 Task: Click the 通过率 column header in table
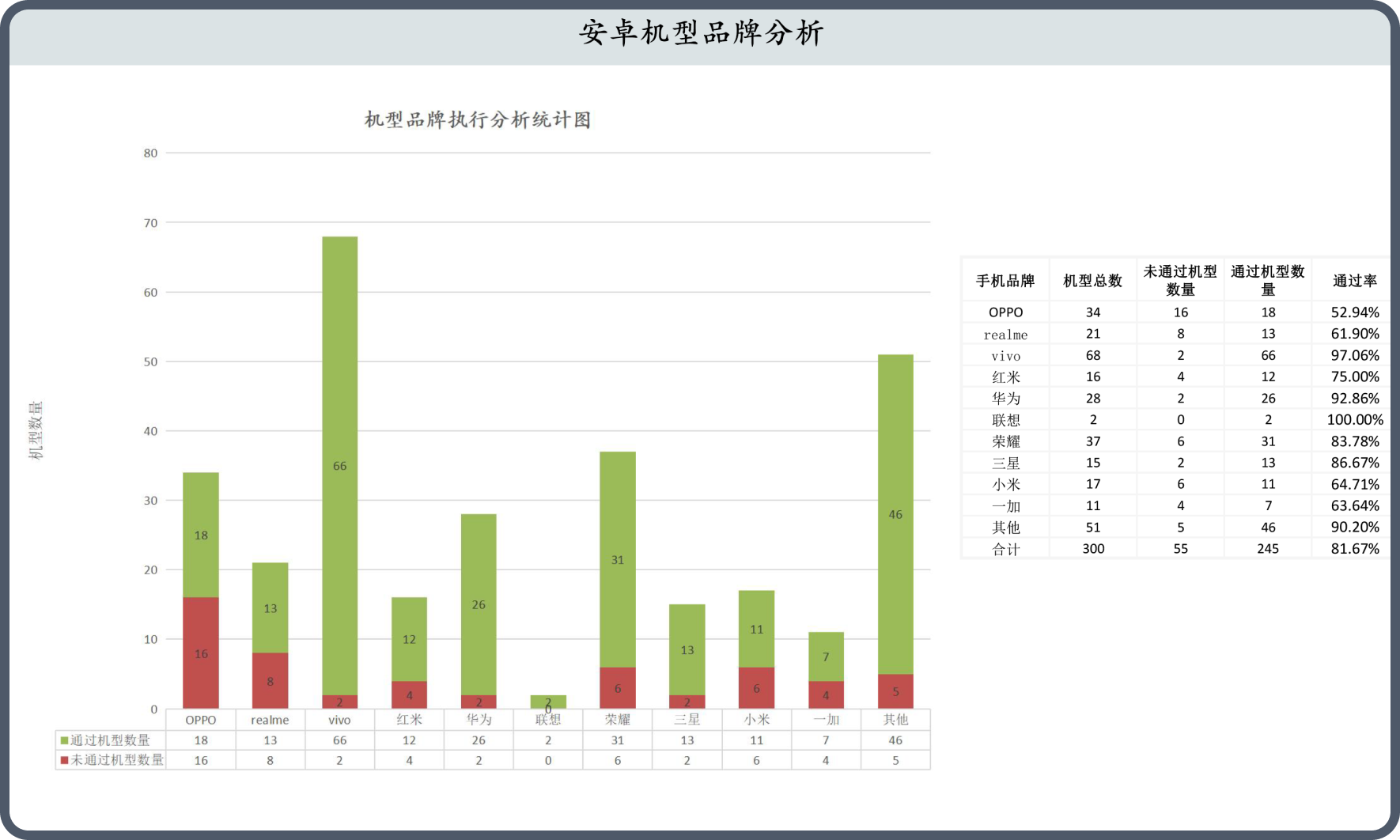click(1354, 281)
